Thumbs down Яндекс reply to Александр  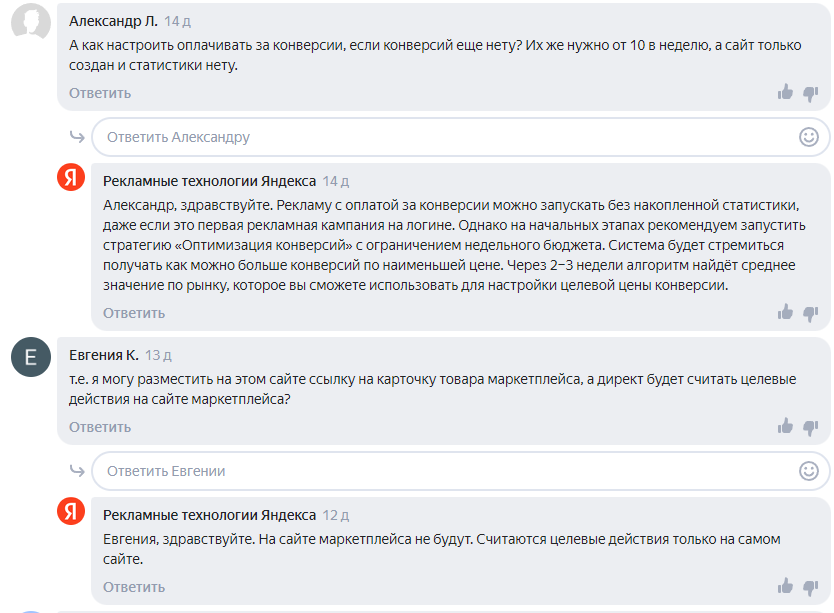(x=810, y=312)
